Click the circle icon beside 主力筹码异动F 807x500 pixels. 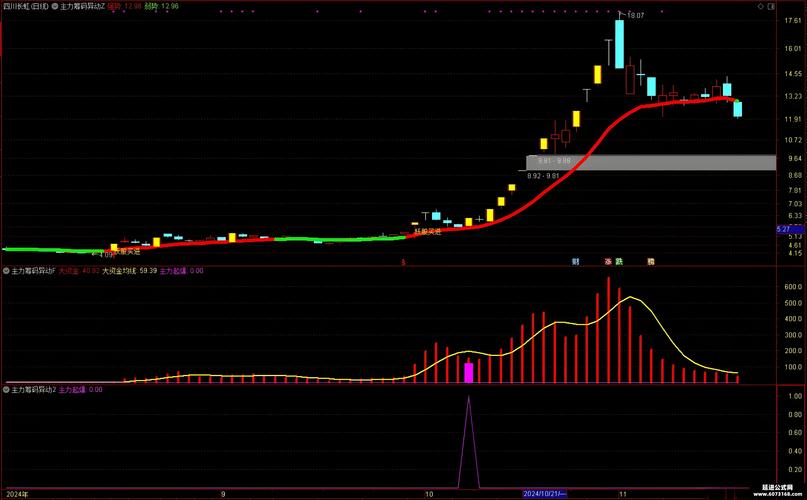[6, 270]
